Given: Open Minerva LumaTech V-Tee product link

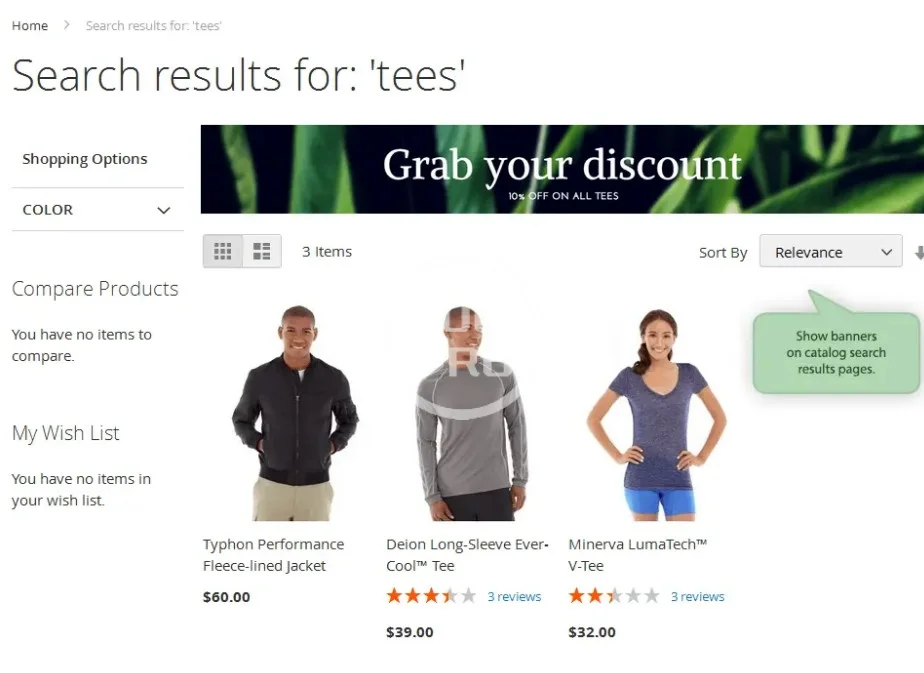Looking at the screenshot, I should point(638,555).
